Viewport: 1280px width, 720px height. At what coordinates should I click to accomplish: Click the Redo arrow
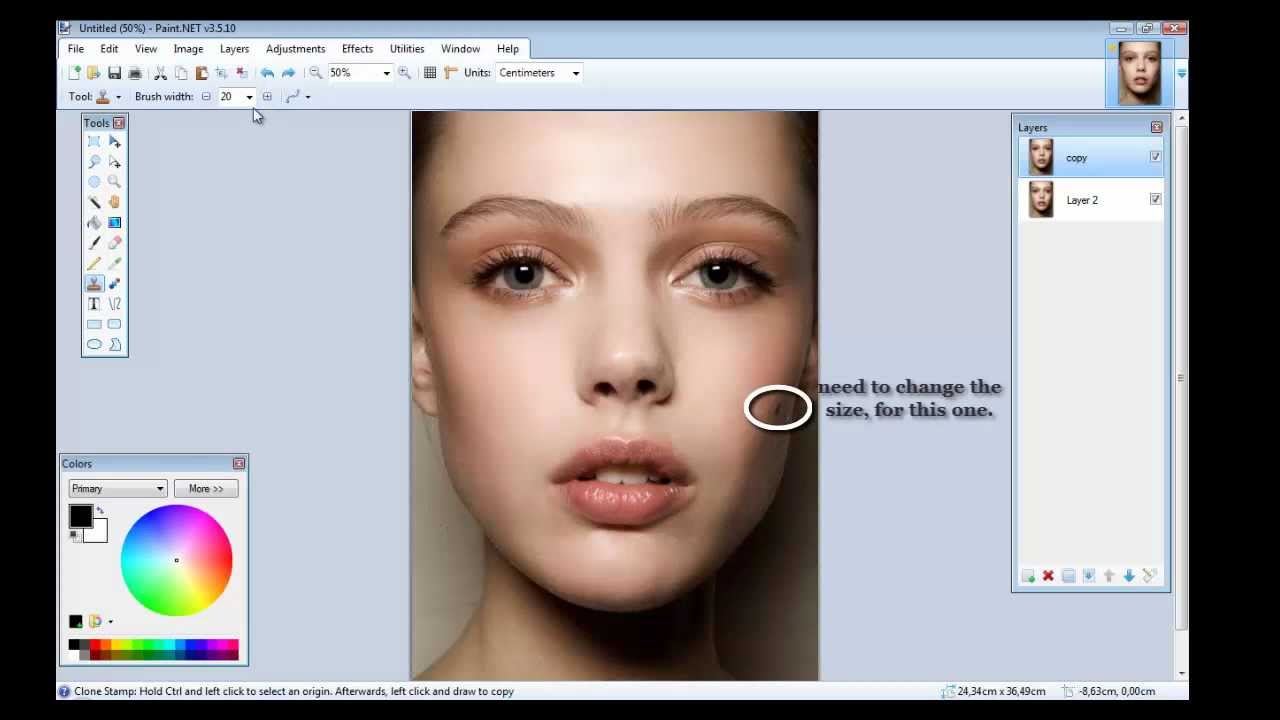288,73
